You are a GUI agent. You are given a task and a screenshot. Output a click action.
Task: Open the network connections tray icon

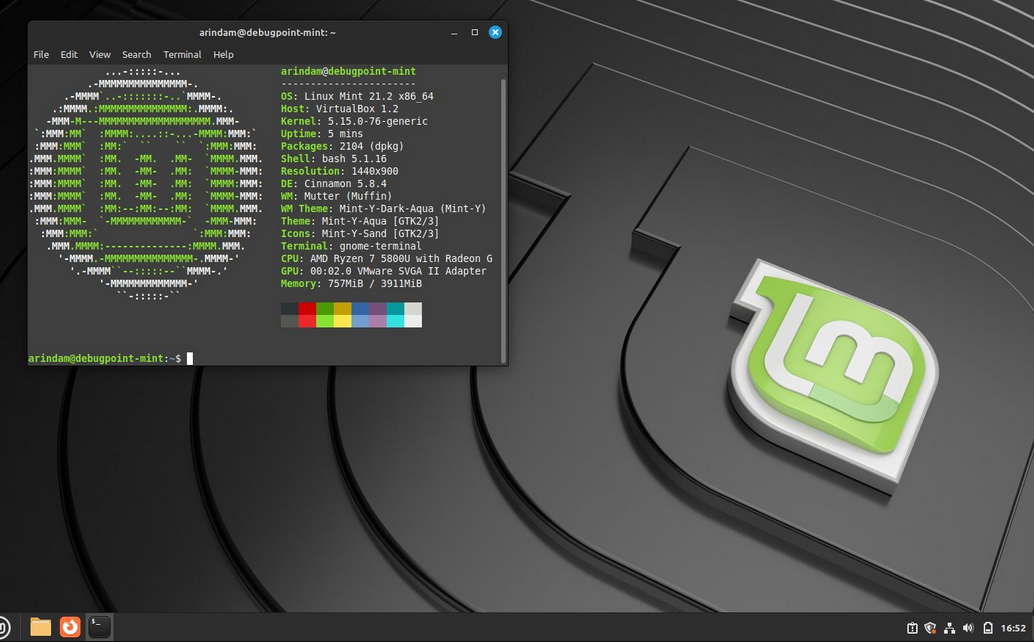pos(949,628)
